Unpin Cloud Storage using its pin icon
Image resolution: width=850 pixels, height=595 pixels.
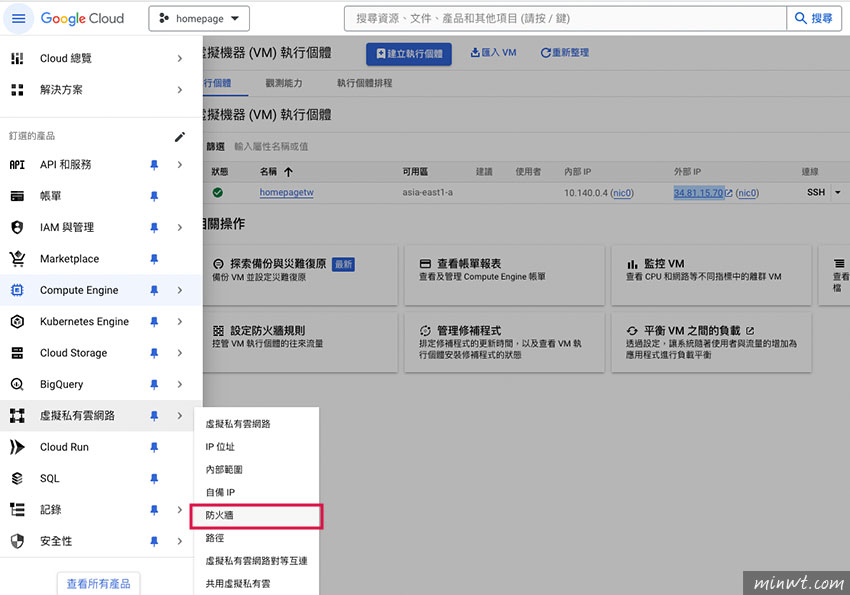click(154, 353)
